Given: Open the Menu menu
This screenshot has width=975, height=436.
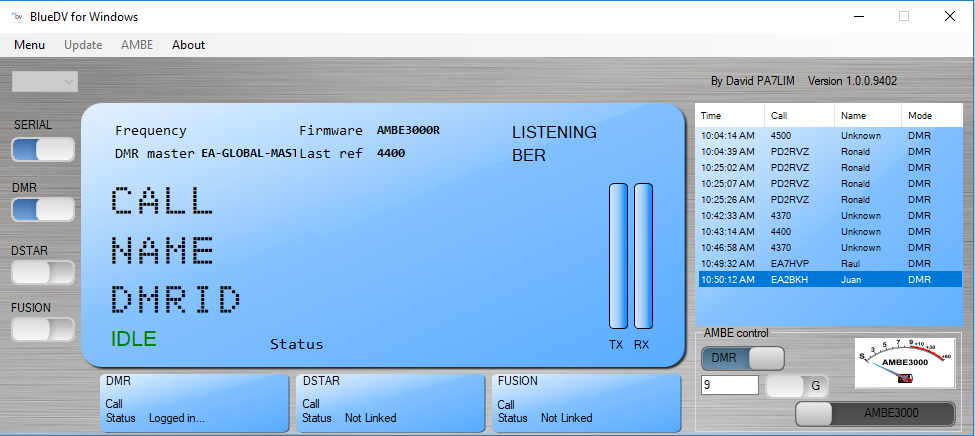Looking at the screenshot, I should coord(29,45).
